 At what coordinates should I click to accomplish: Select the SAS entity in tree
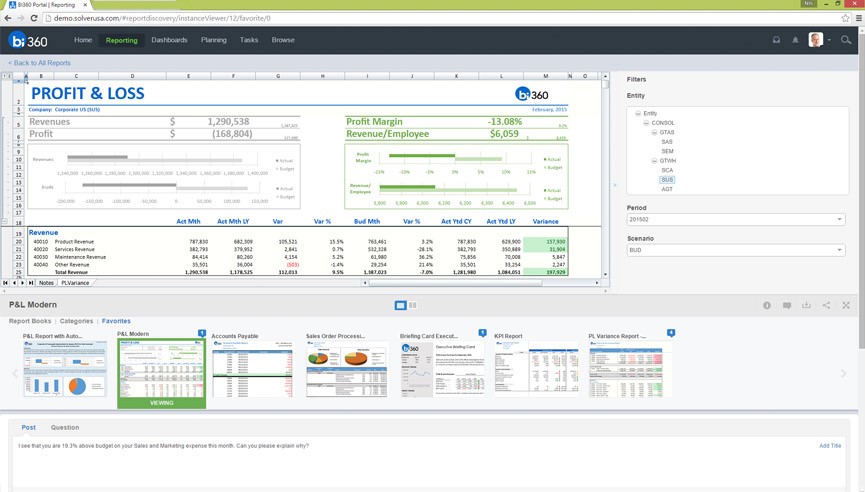coord(667,142)
